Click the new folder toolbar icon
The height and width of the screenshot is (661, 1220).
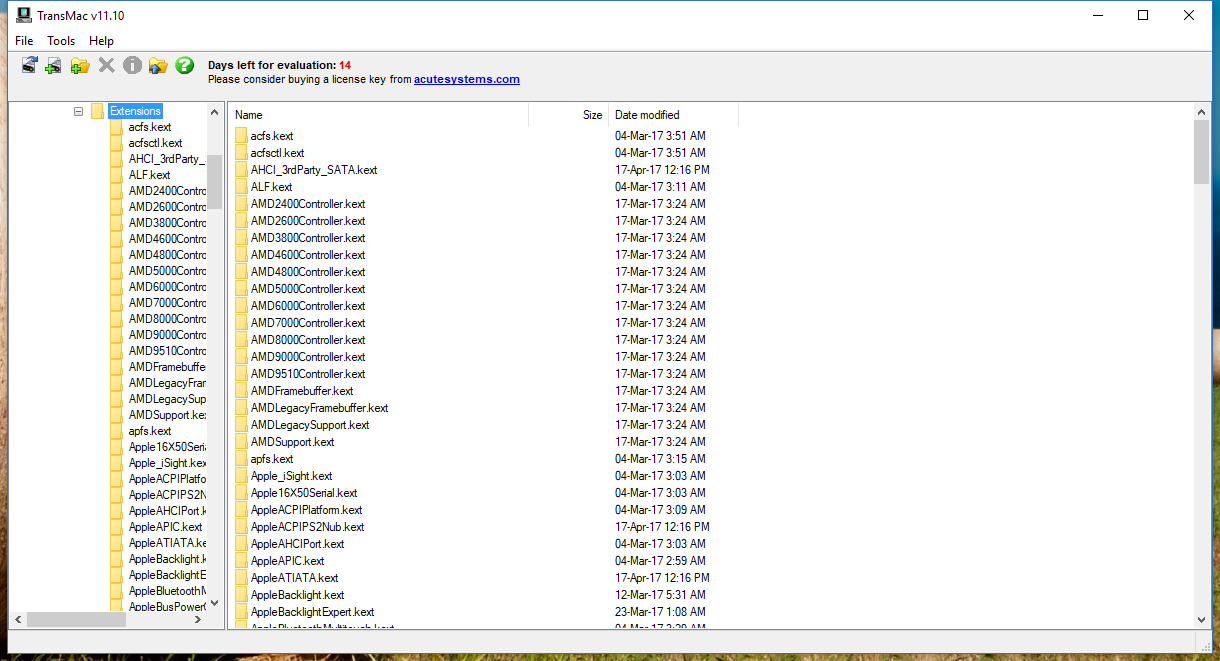pyautogui.click(x=80, y=65)
